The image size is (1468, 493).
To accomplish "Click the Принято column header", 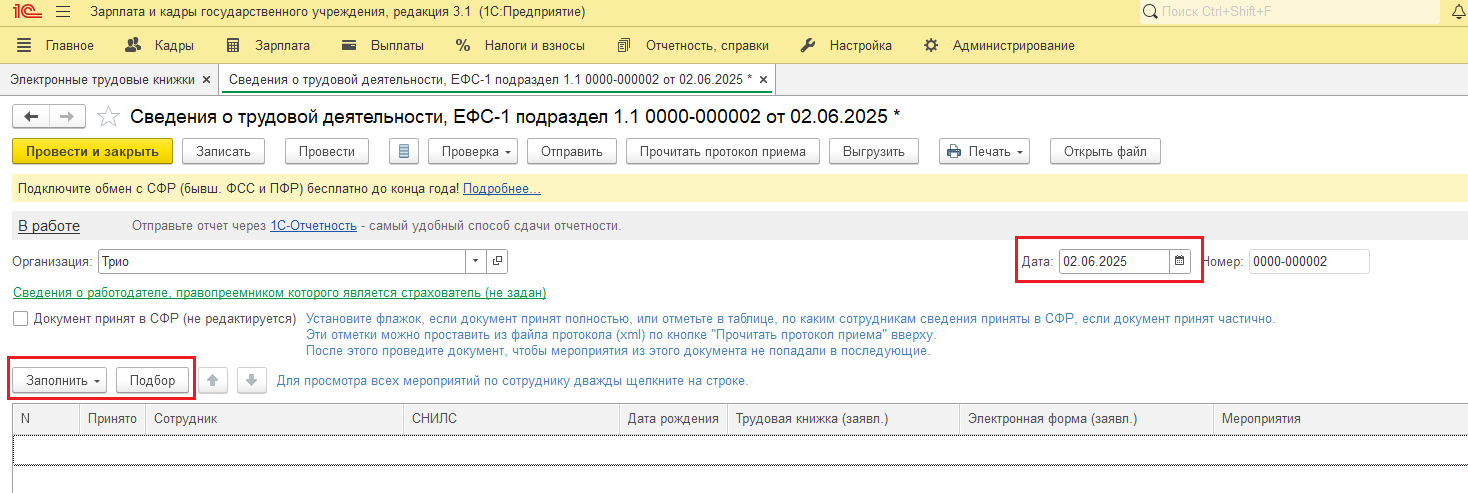I will coord(112,419).
